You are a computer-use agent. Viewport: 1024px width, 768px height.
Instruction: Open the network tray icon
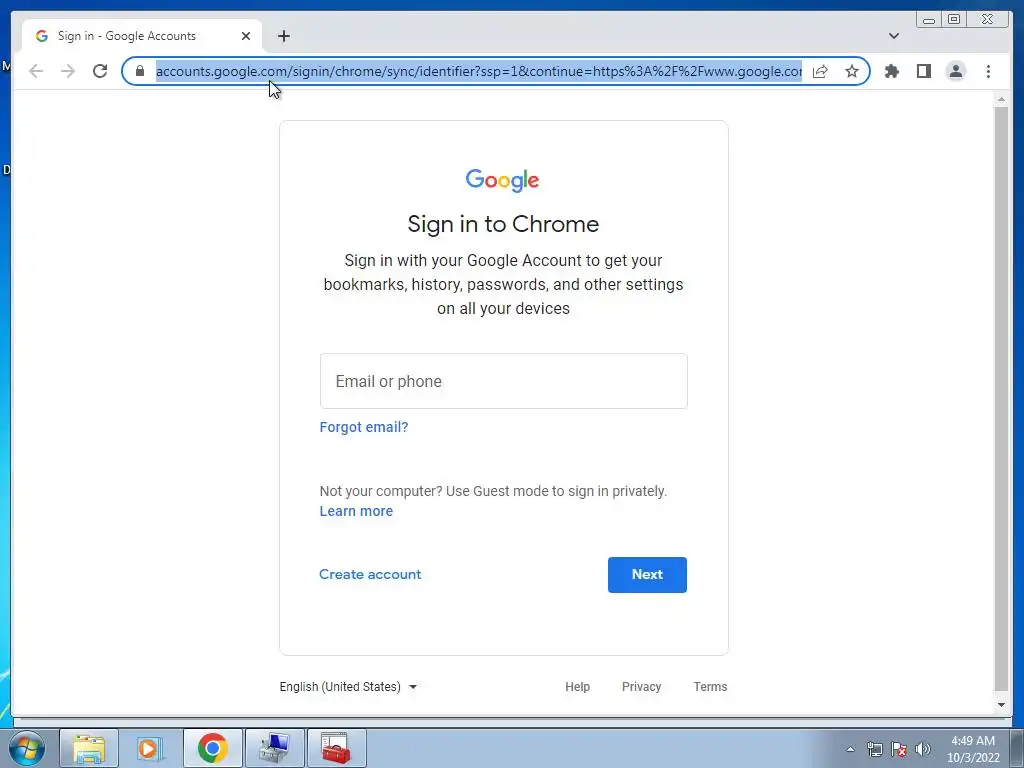click(x=874, y=749)
